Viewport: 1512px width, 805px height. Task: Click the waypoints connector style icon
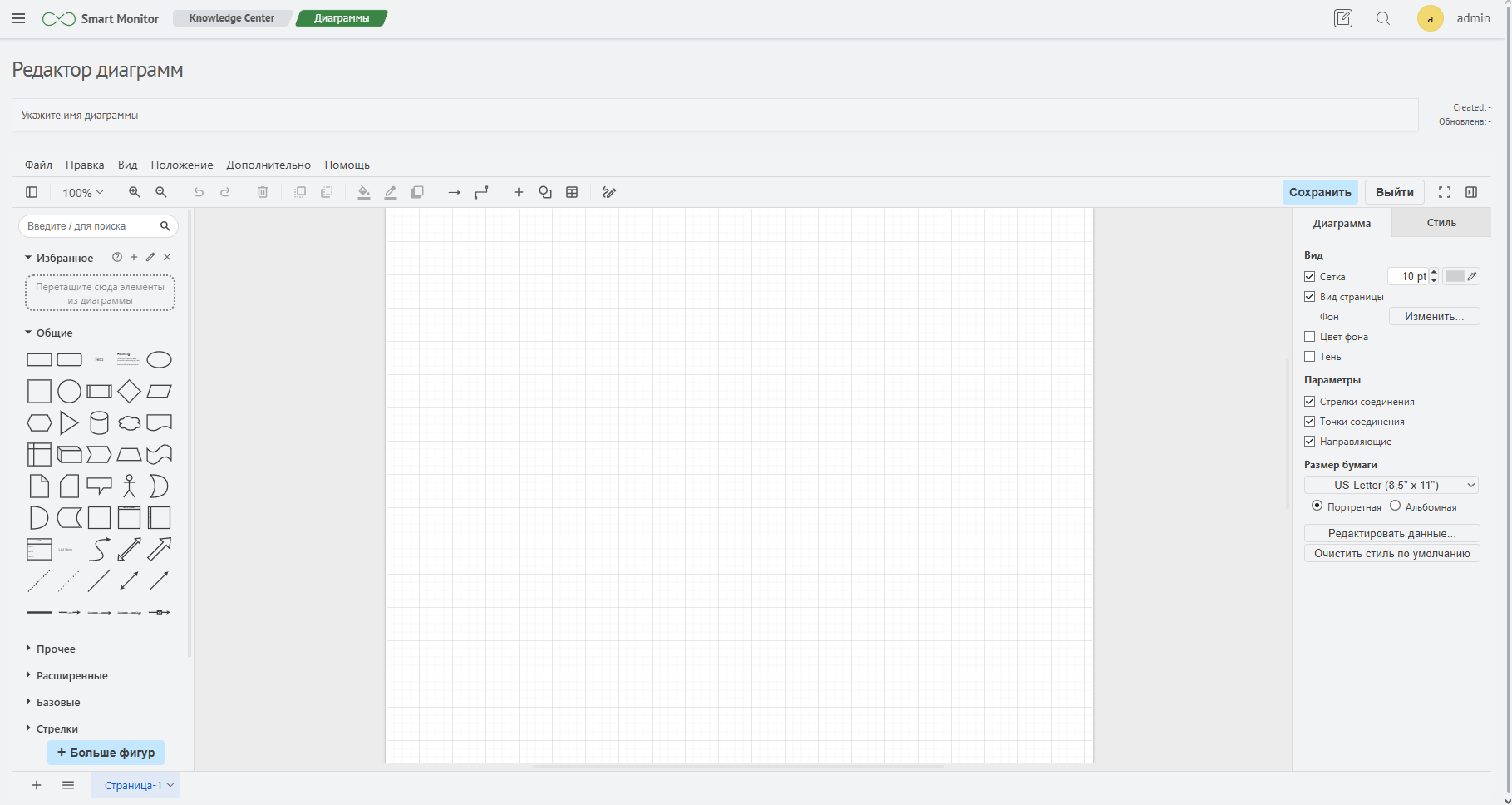481,192
